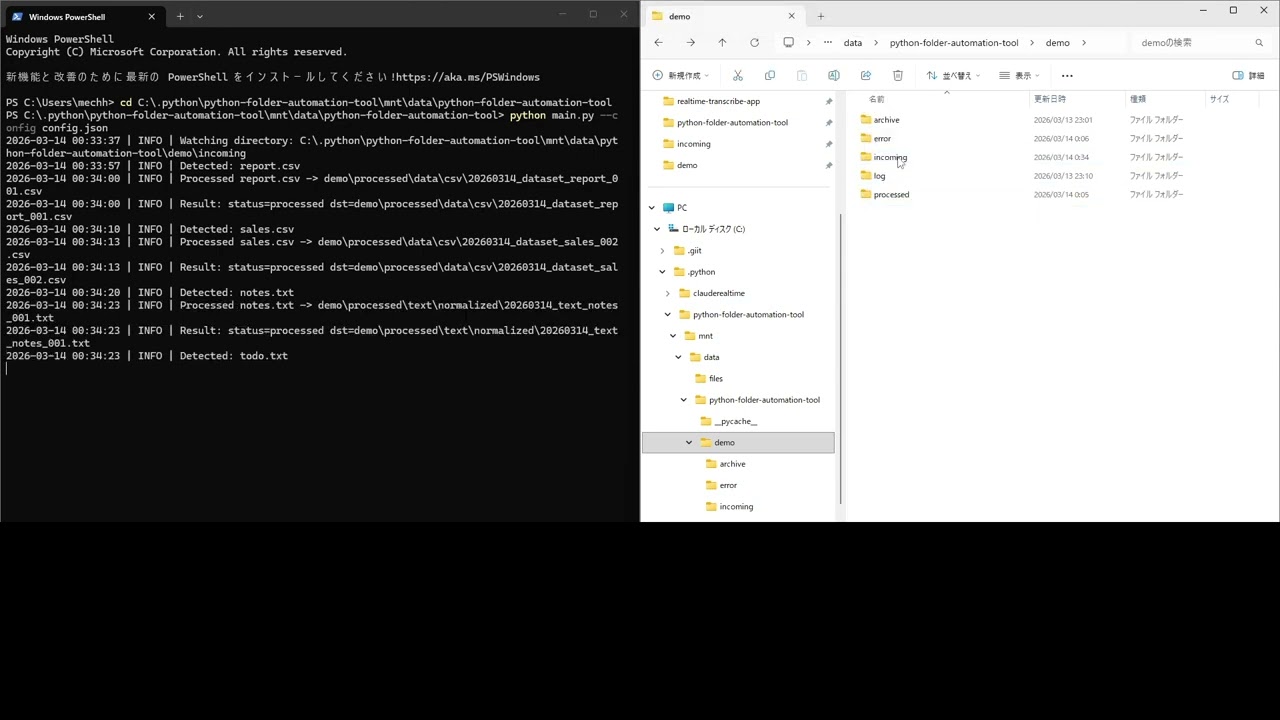Image resolution: width=1280 pixels, height=720 pixels.
Task: Open pinned python-folder-automation-tool in quick access
Action: pos(732,122)
